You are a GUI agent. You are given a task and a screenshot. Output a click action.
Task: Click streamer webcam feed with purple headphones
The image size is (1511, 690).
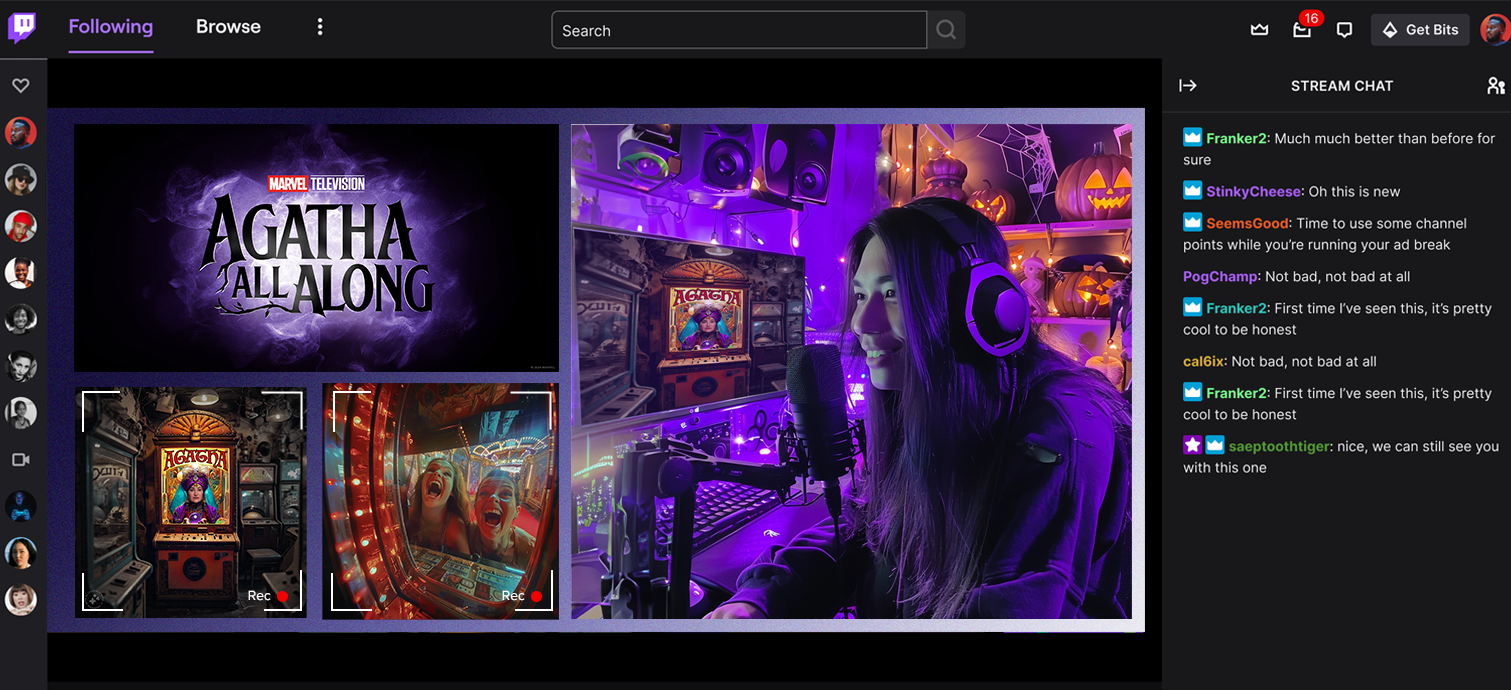point(851,371)
